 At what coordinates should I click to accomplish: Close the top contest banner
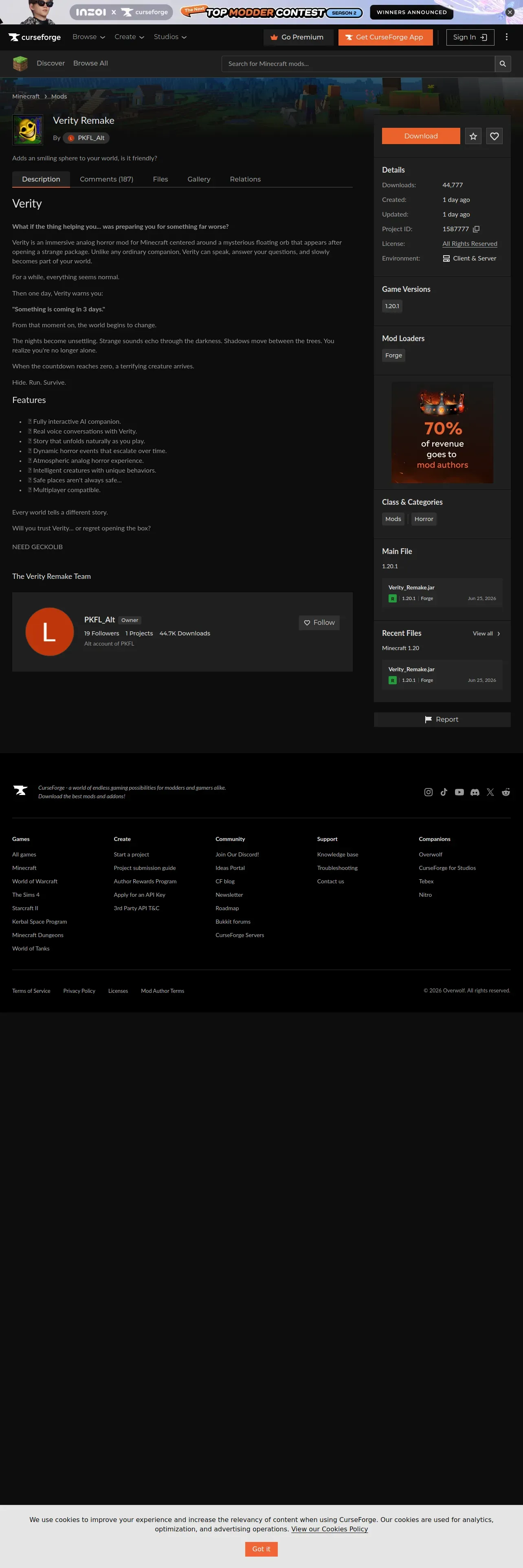(510, 12)
